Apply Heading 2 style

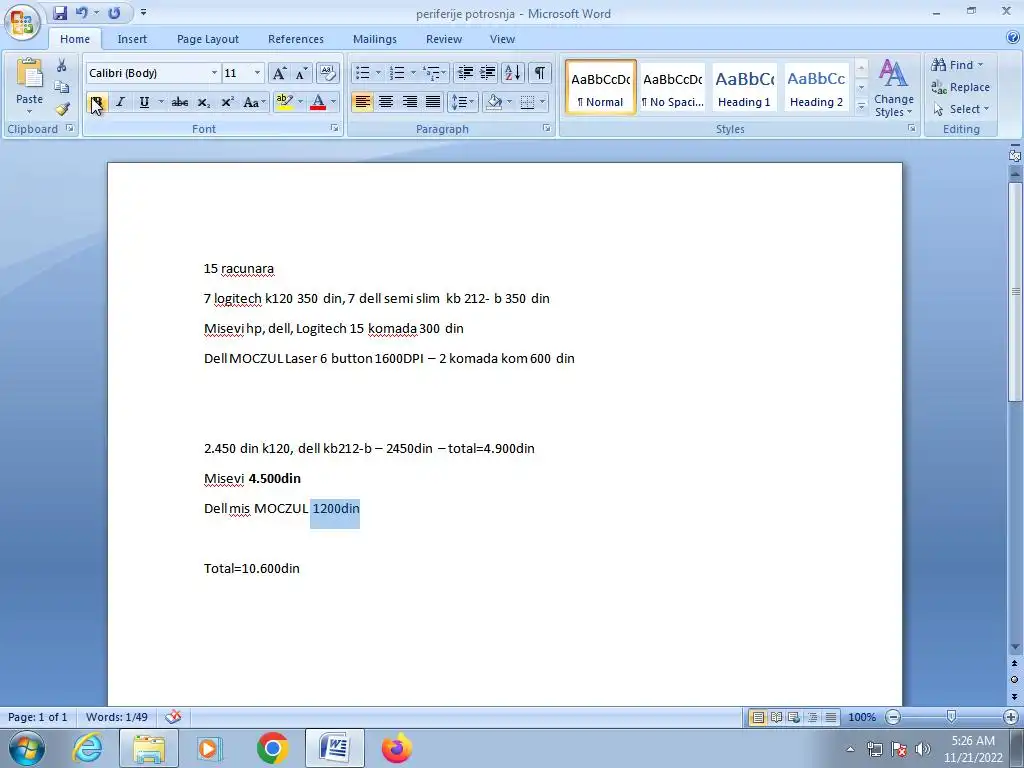pyautogui.click(x=816, y=88)
